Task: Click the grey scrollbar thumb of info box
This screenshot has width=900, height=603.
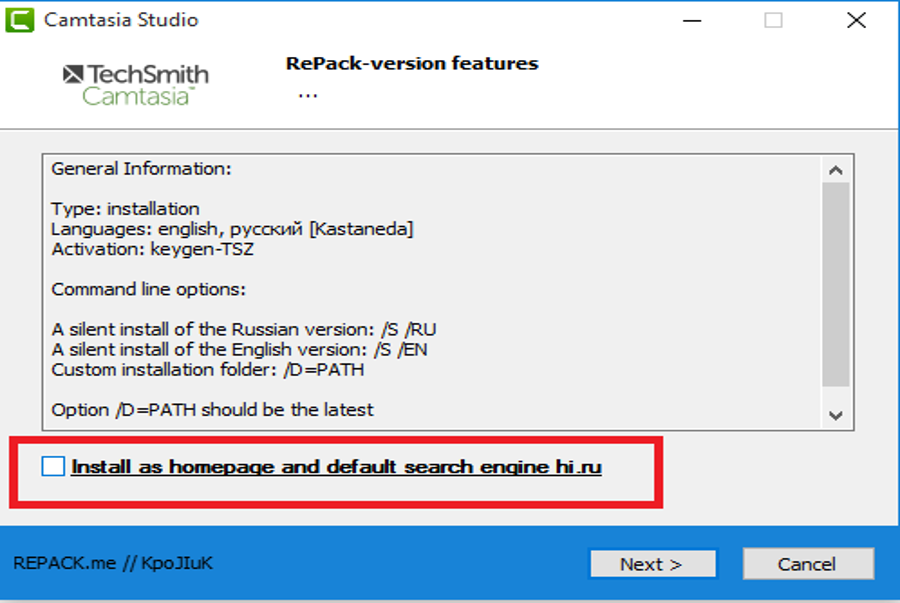Action: coord(836,285)
